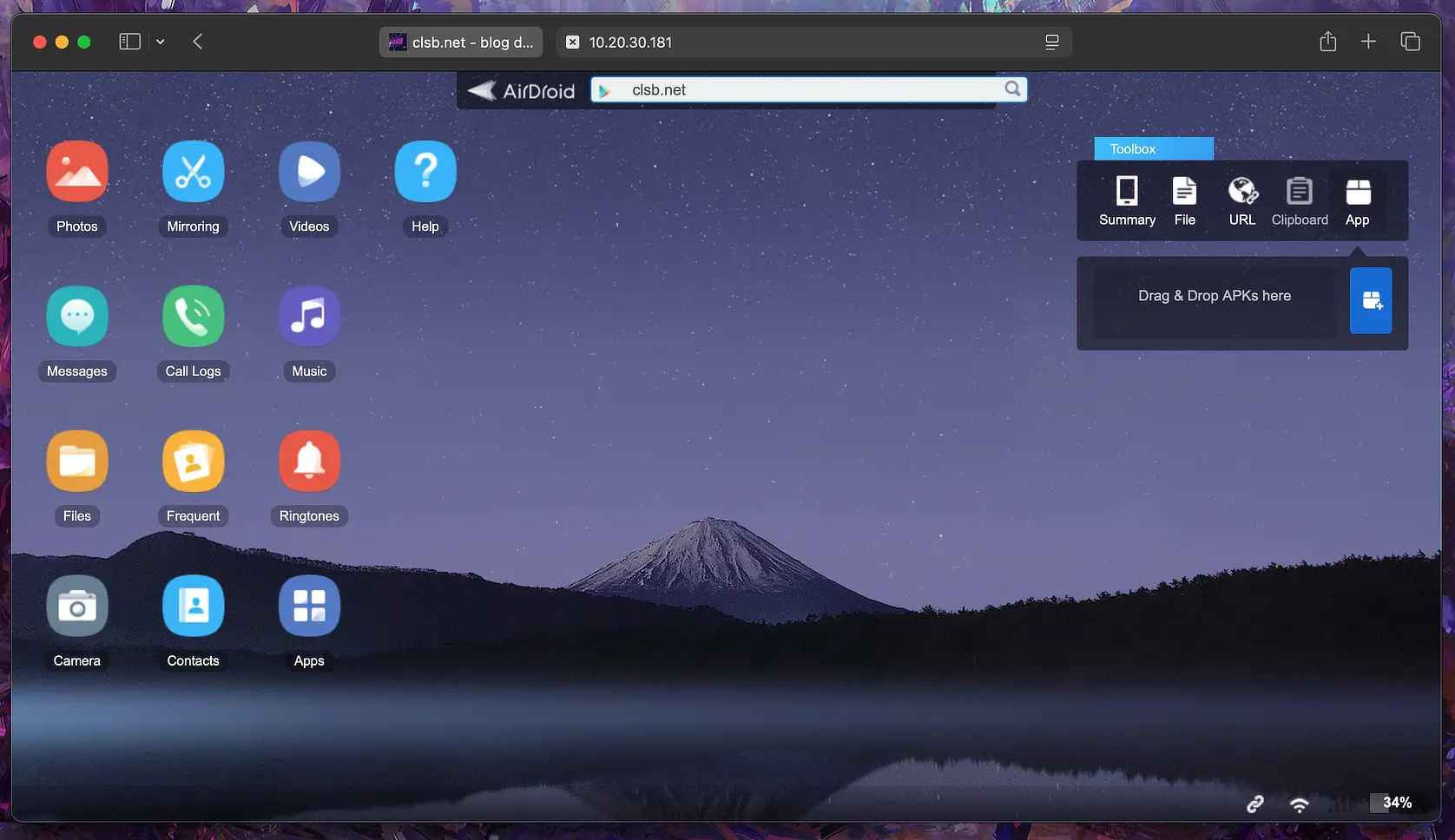
Task: Open the Ringtones bell icon
Action: (309, 462)
